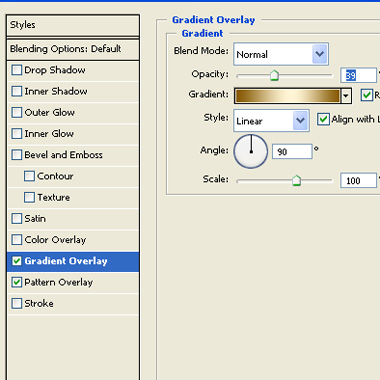The width and height of the screenshot is (380, 380).
Task: Tick the Inner Glow checkbox
Action: [16, 134]
